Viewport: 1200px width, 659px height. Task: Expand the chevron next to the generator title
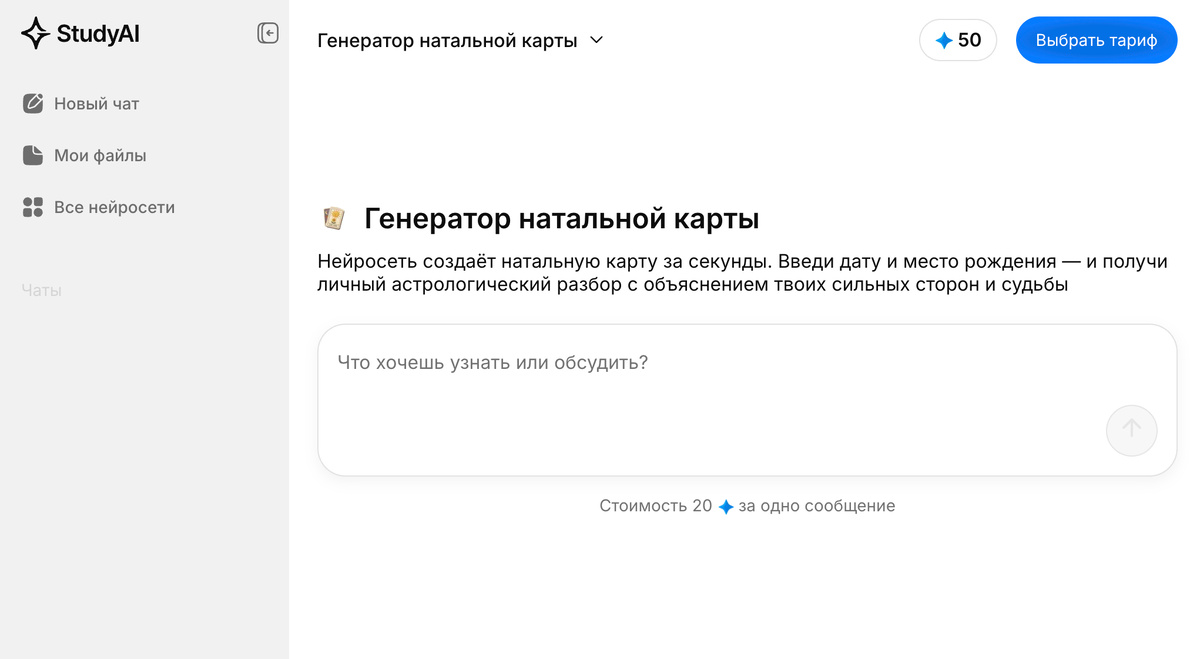pyautogui.click(x=596, y=41)
